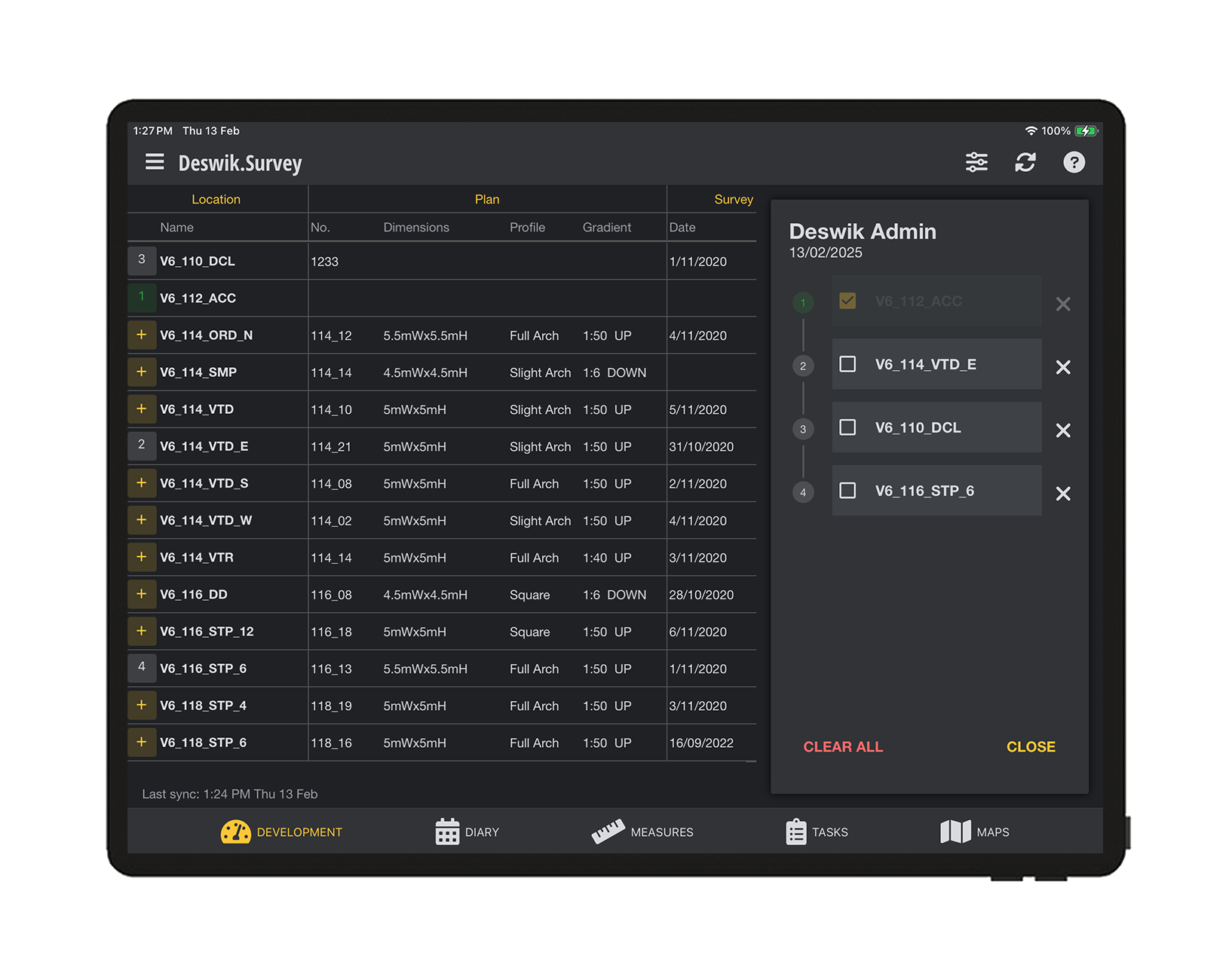Tap the Wi-Fi status icon
Image resolution: width=1232 pixels, height=980 pixels.
point(1031,130)
